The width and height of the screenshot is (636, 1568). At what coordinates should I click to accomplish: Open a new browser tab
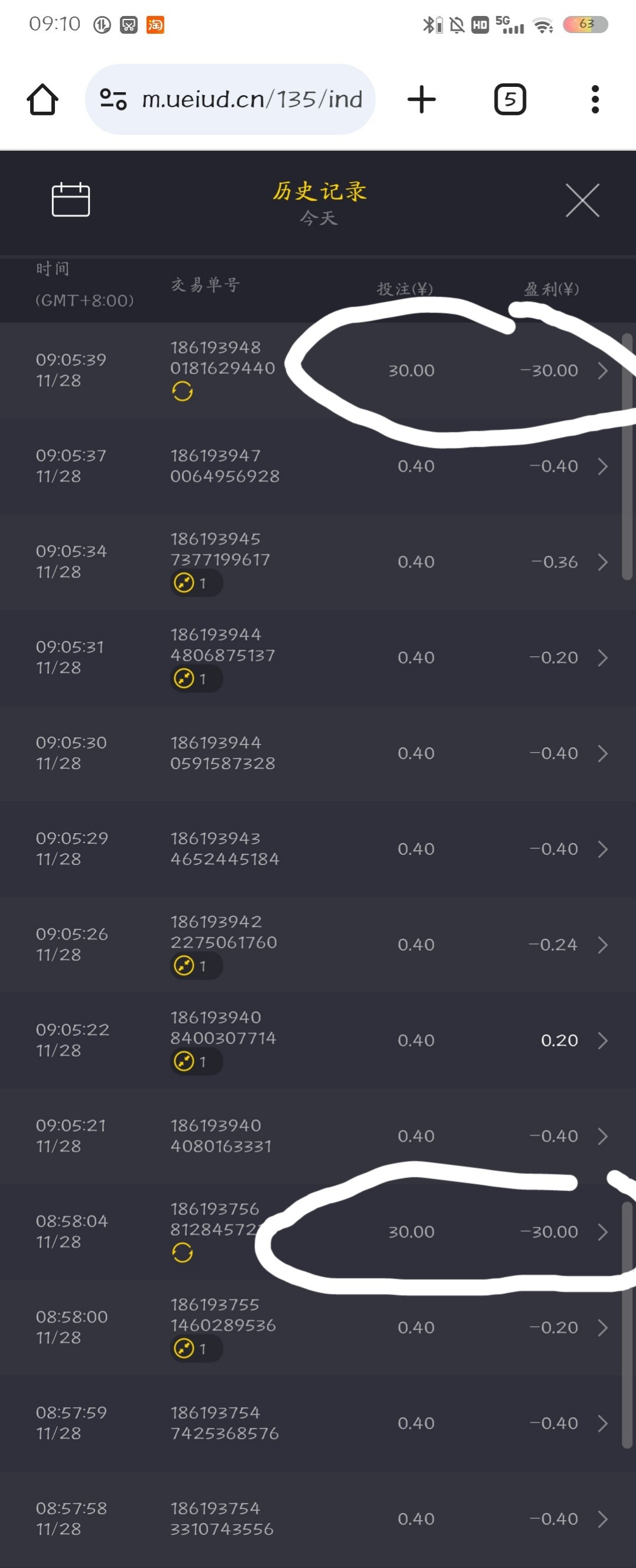coord(421,99)
